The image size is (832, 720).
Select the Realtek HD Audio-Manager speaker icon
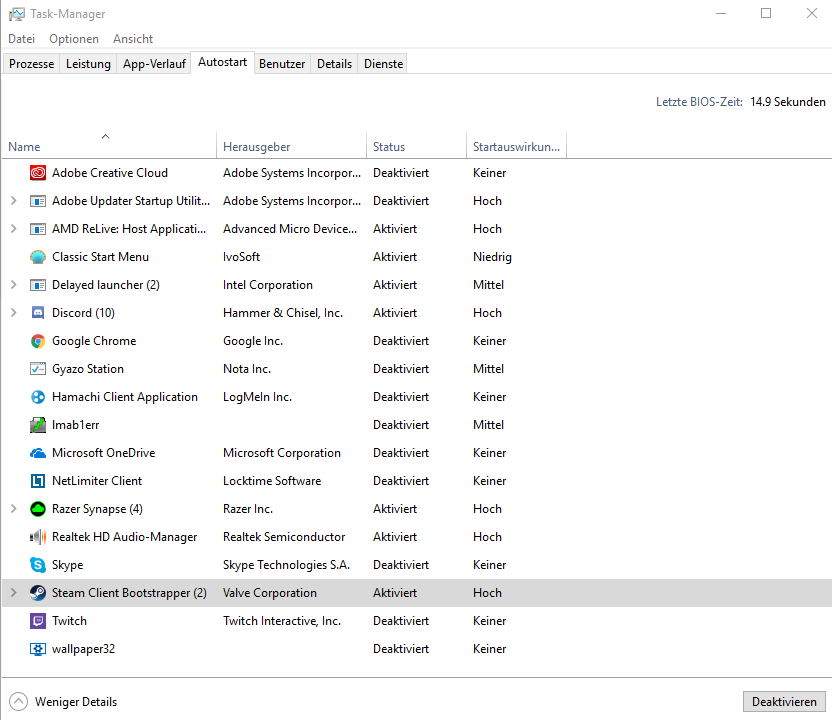[x=38, y=537]
